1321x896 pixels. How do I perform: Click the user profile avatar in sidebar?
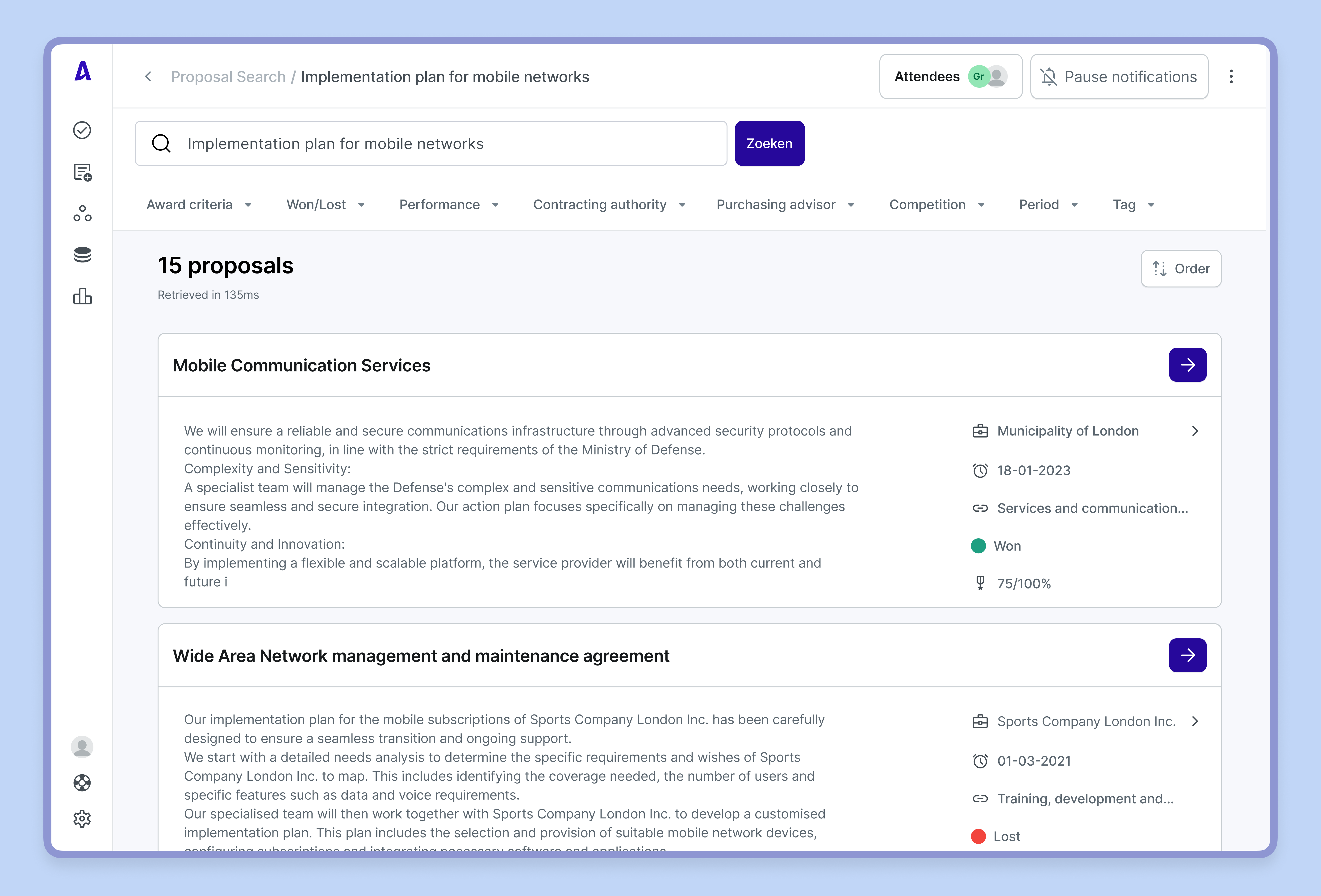82,747
